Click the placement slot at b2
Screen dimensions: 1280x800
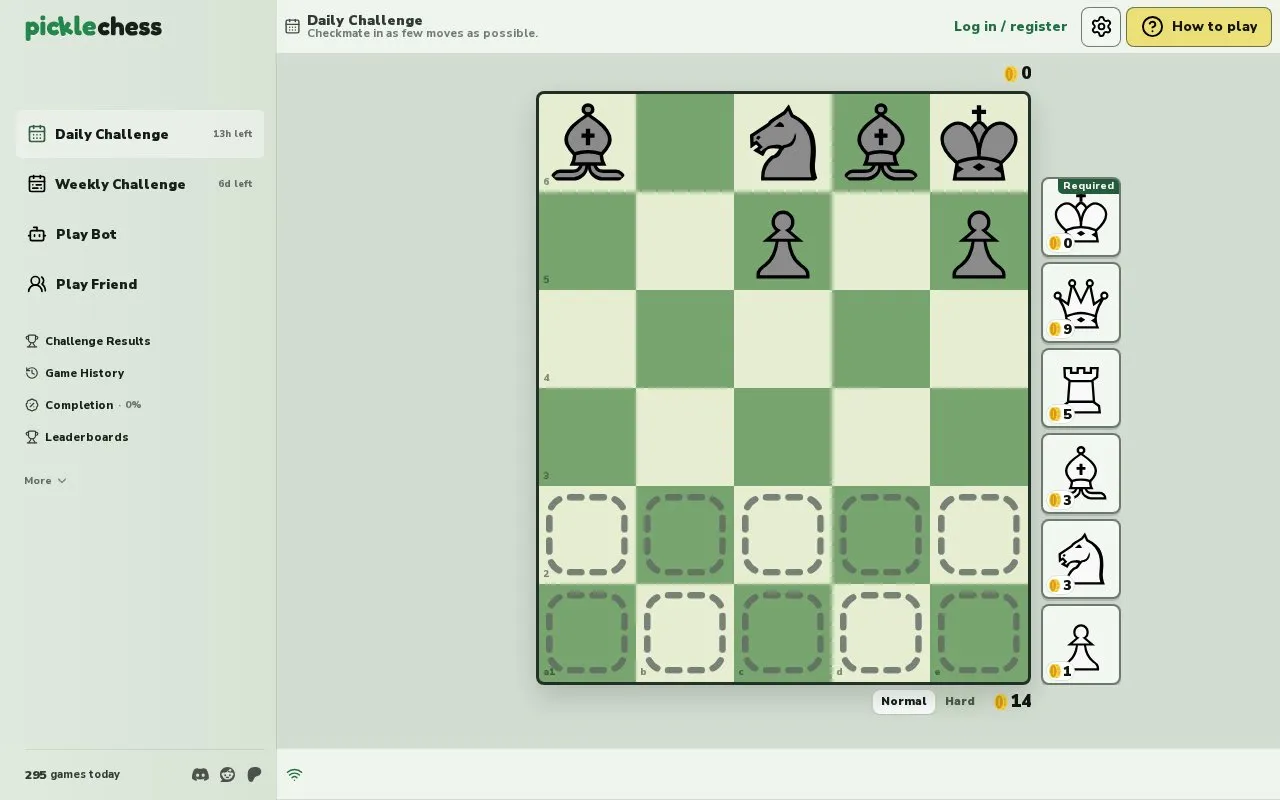[685, 535]
